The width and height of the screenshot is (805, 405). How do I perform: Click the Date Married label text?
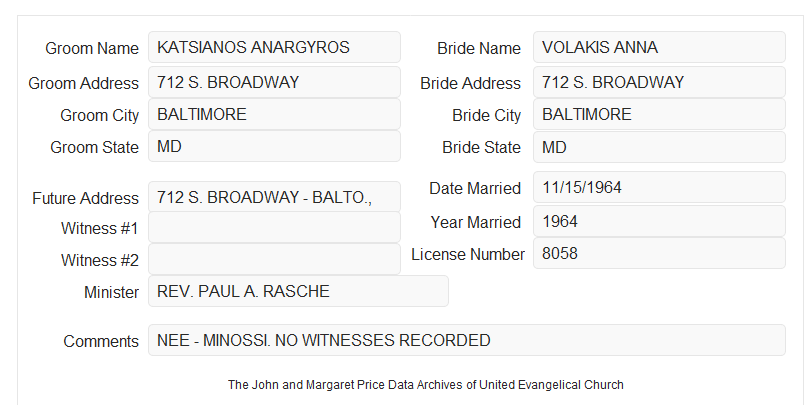(475, 188)
